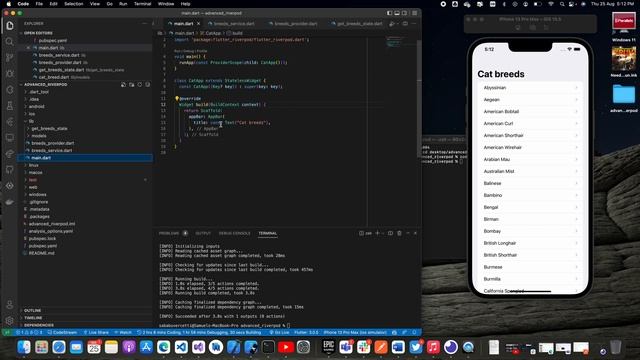Open the customize layout button in the title bar
This screenshot has height=360, width=640.
click(414, 13)
